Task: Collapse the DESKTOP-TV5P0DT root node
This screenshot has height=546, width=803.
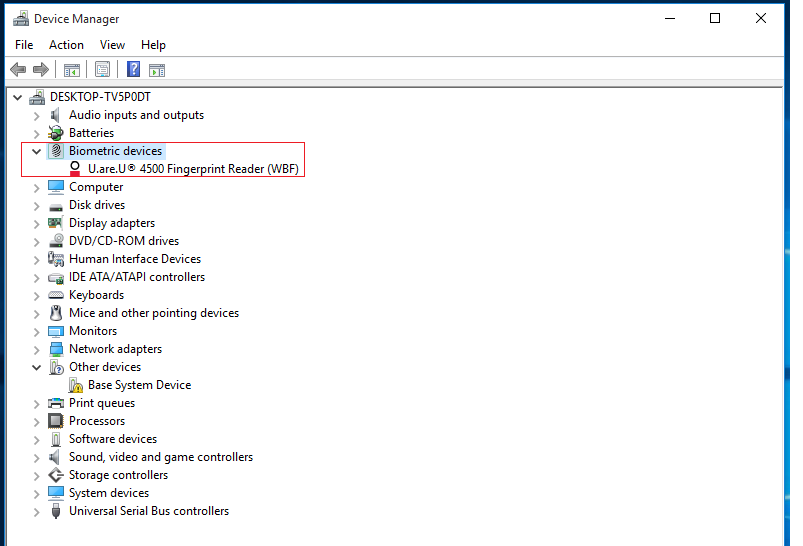Action: tap(18, 97)
